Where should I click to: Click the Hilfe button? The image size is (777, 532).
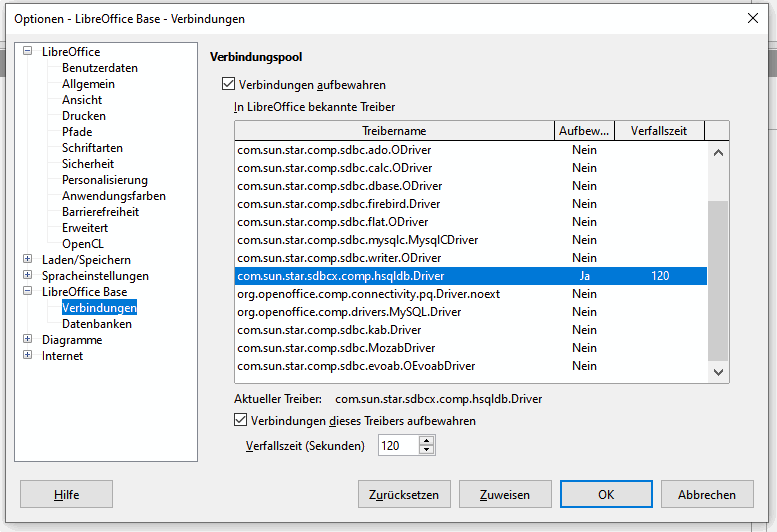[x=66, y=494]
